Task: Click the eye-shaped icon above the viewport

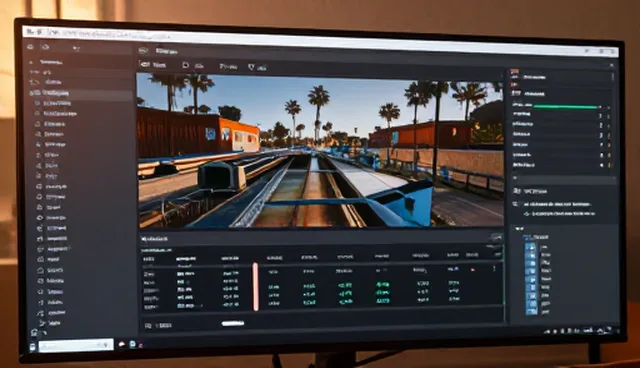Action: [x=144, y=64]
